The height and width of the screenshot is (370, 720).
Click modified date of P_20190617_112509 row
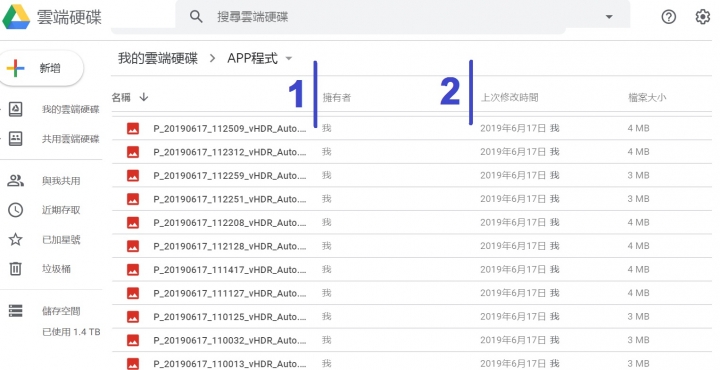tap(520, 128)
